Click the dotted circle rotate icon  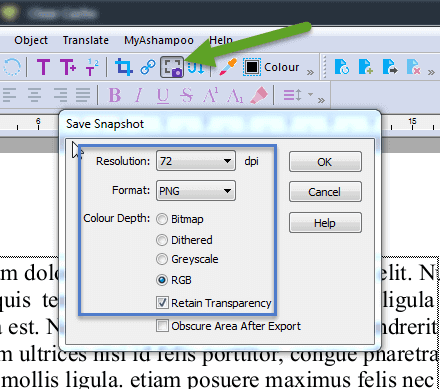(12, 67)
